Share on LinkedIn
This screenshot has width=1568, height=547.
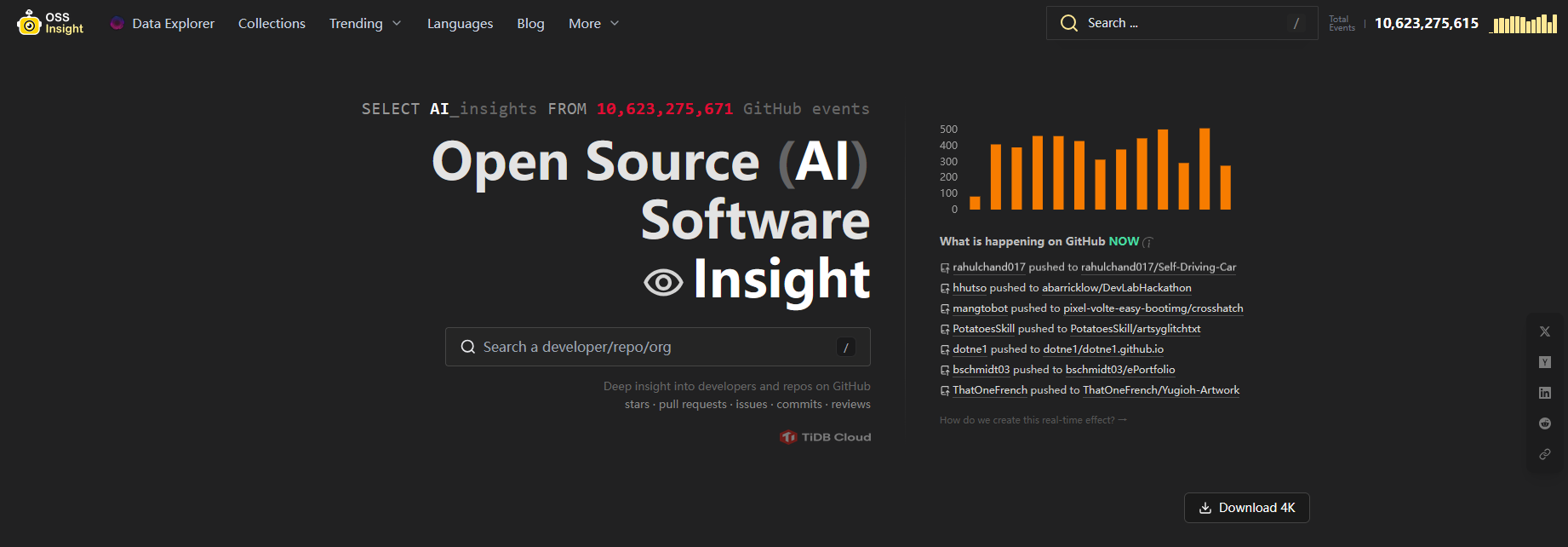click(x=1545, y=393)
